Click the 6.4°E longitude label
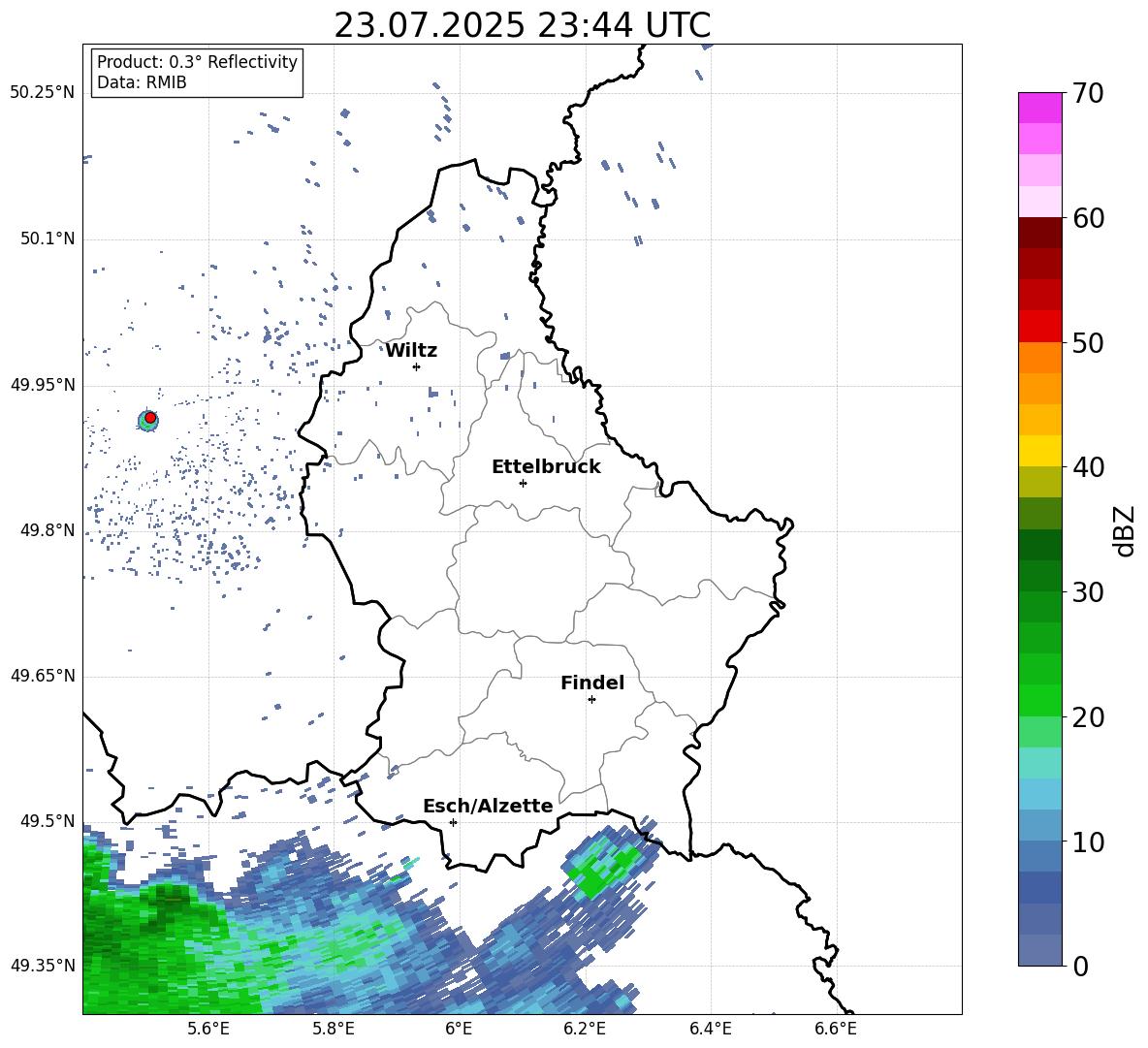 (710, 1029)
